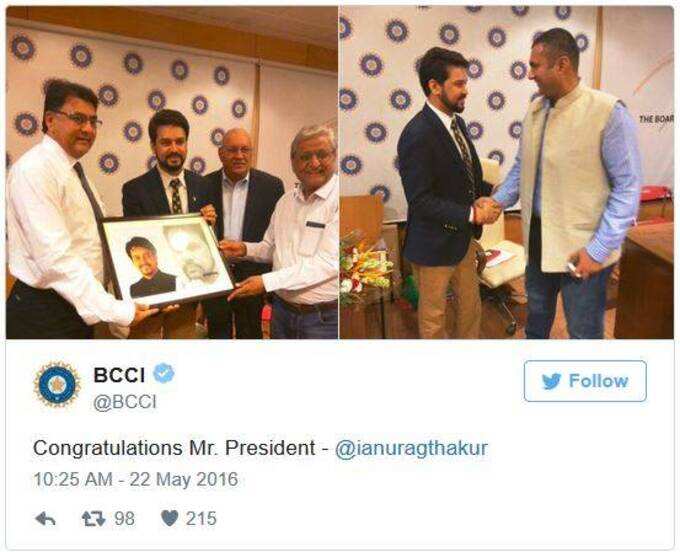Screen dimensions: 680x552
Task: Click the 'Follow' text label
Action: click(598, 381)
